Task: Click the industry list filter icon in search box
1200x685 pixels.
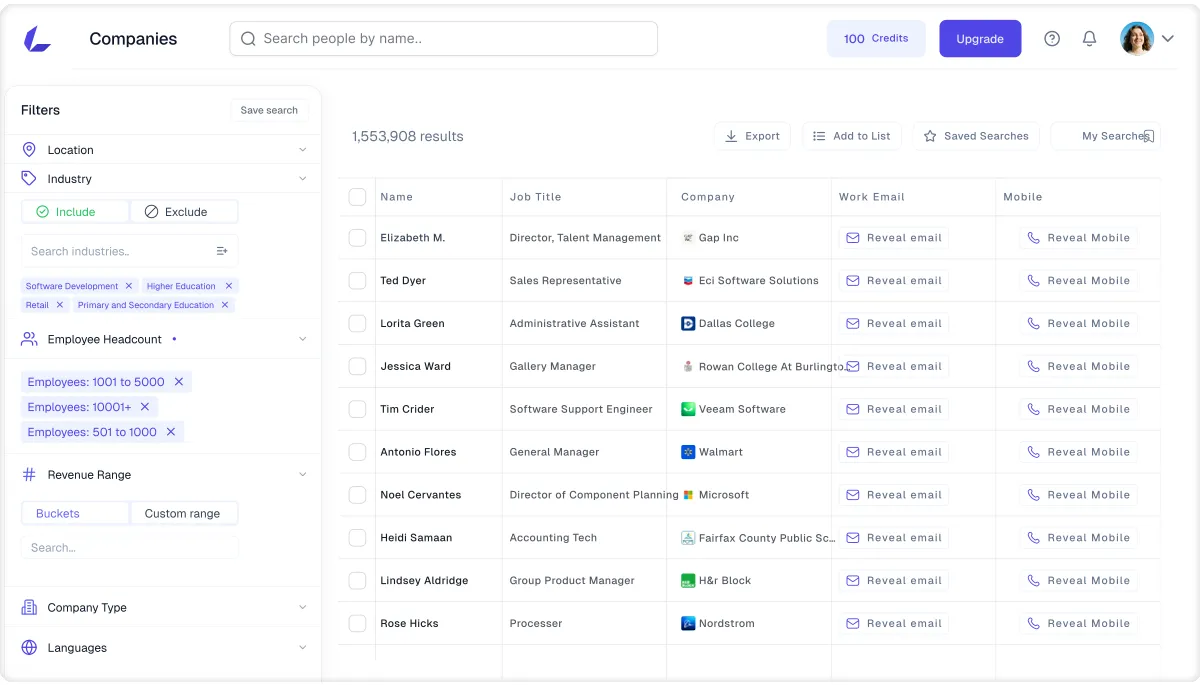Action: coord(222,251)
